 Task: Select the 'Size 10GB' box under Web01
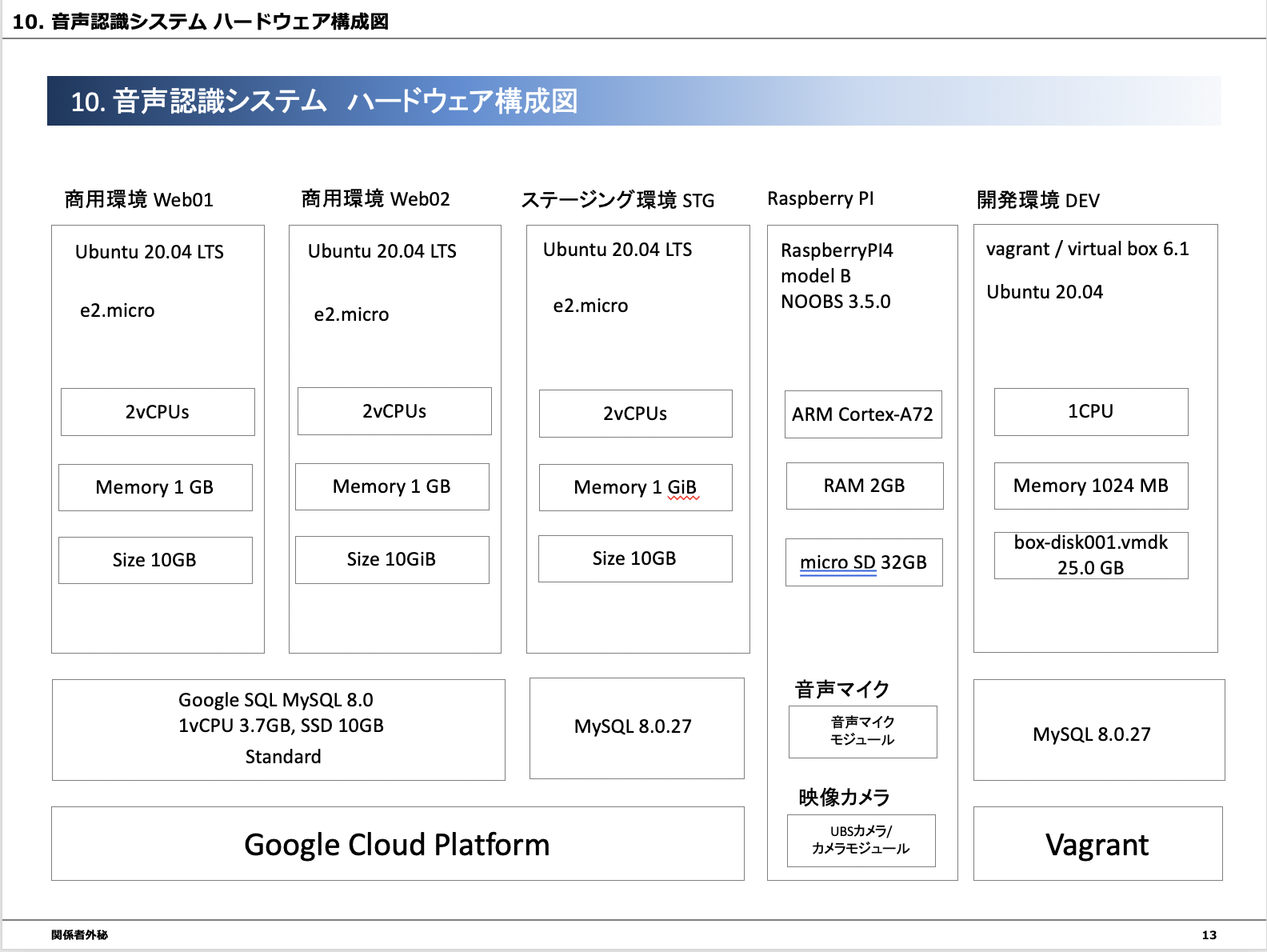coord(155,560)
